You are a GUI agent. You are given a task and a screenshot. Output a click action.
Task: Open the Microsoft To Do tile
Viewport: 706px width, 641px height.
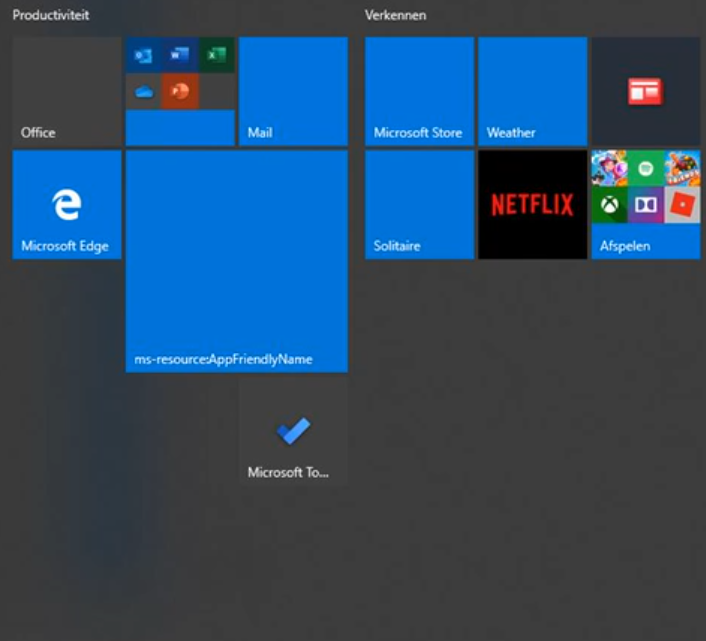pyautogui.click(x=293, y=431)
